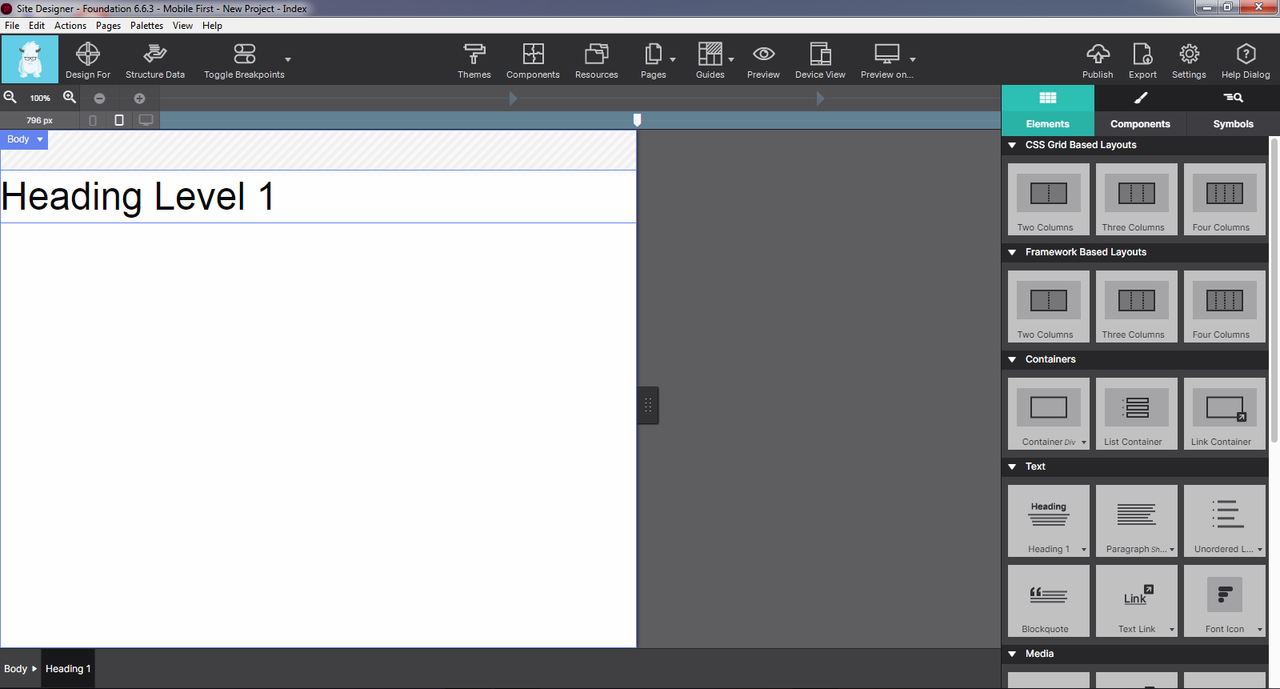Expand the Preview on dropdown arrow
The width and height of the screenshot is (1280, 689).
coord(913,60)
